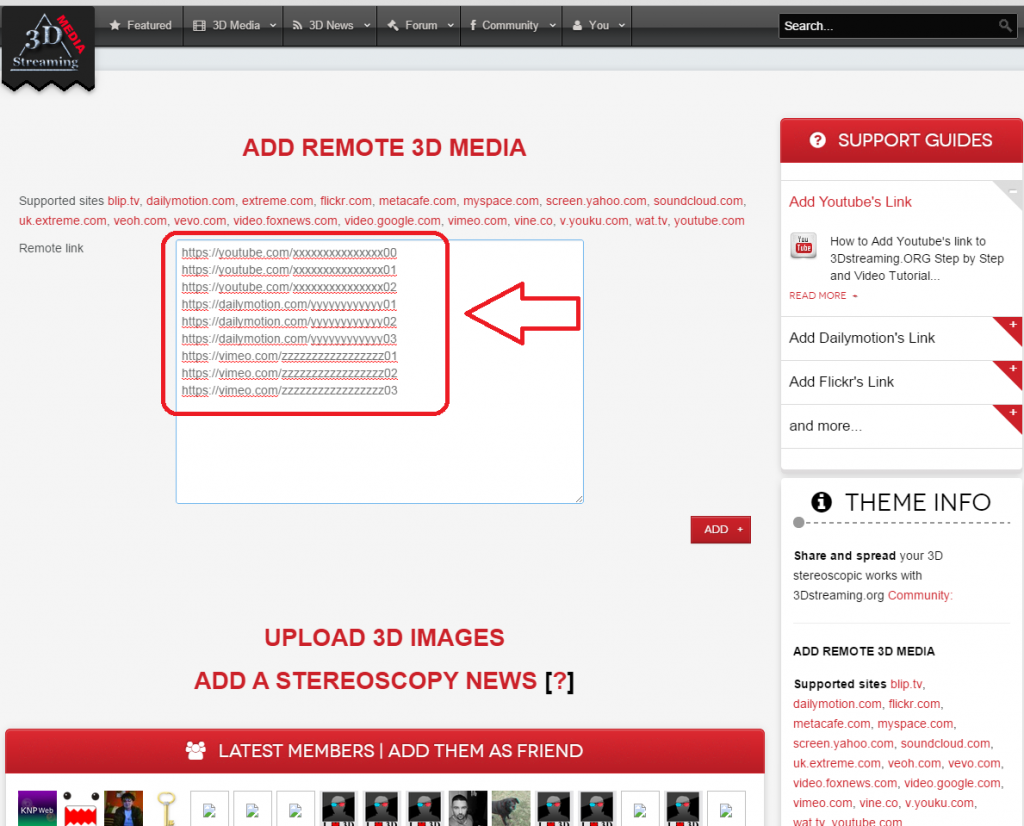Click the ADD REMOTE 3D MEDIA heading
Image resolution: width=1024 pixels, height=826 pixels.
[384, 148]
